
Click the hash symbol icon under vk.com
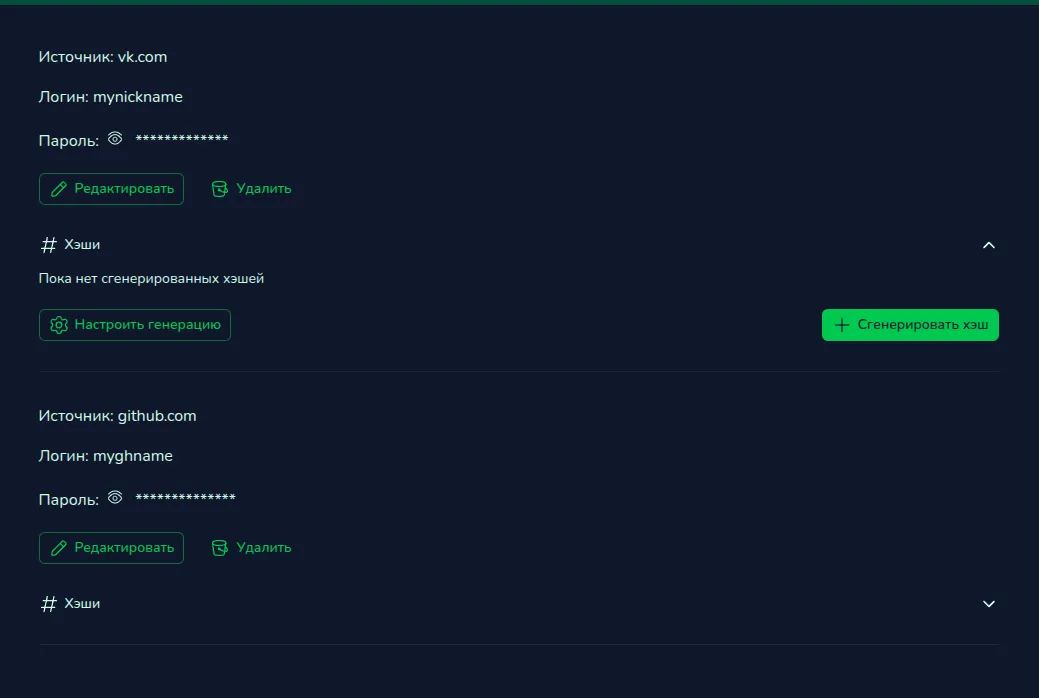(48, 245)
